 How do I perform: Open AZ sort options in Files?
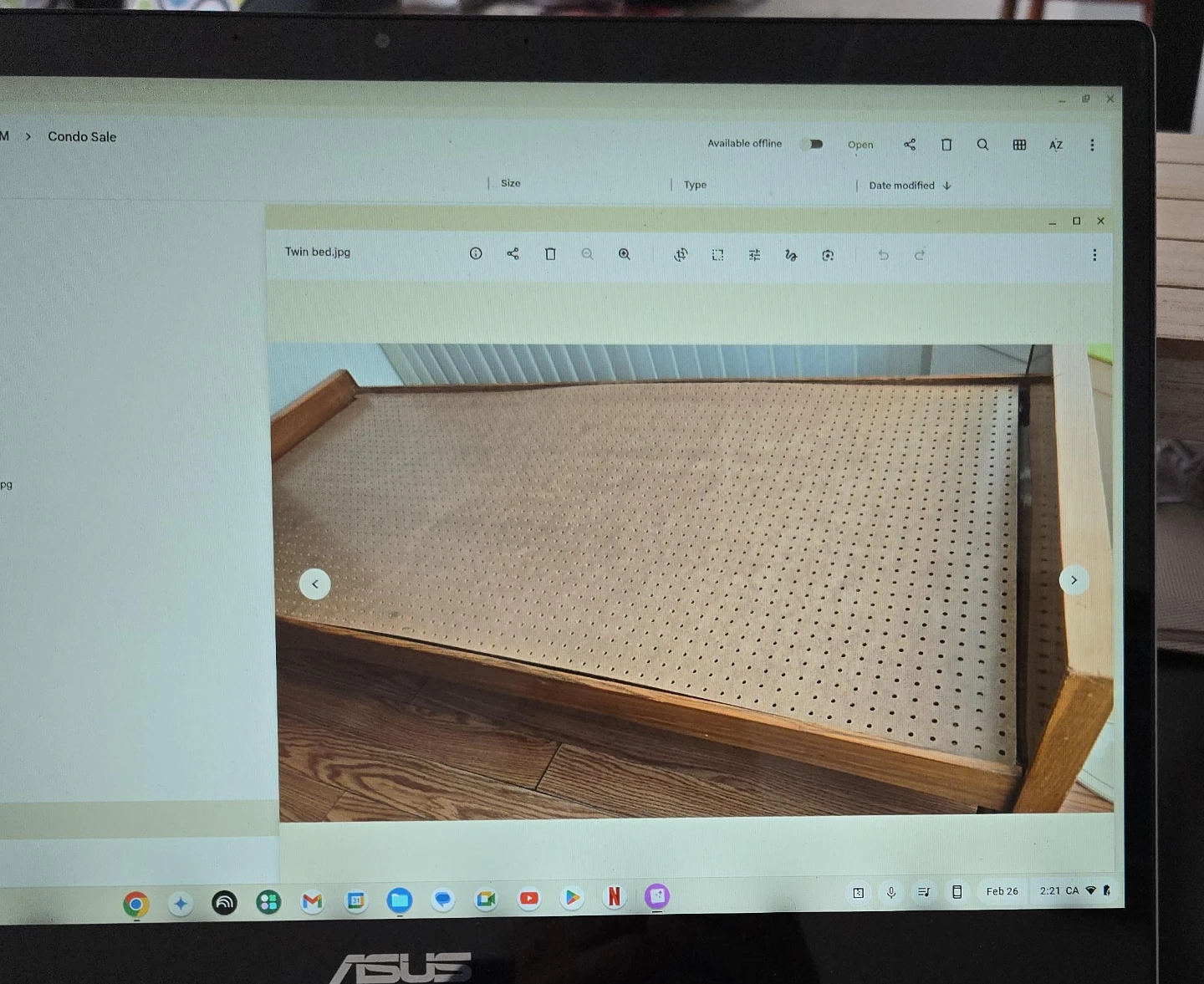coord(1056,145)
